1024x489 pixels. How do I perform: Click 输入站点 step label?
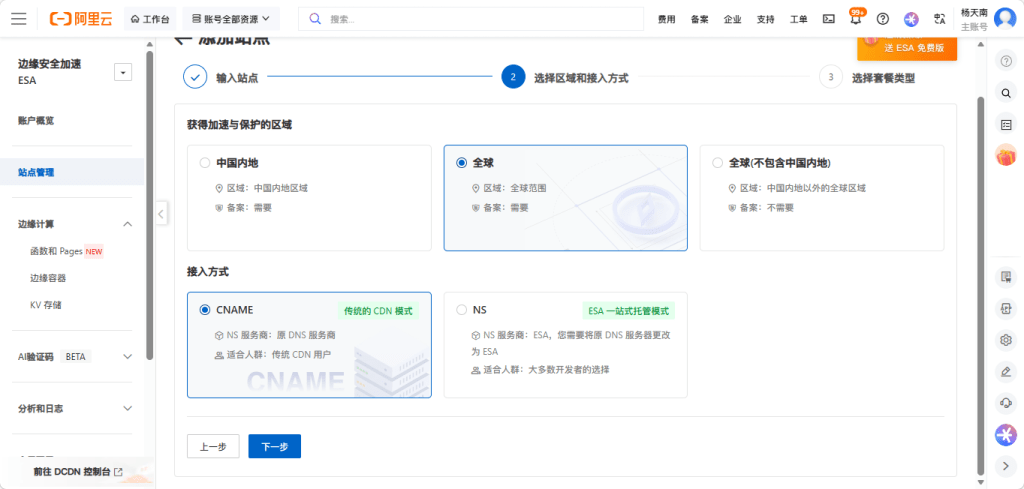[237, 78]
